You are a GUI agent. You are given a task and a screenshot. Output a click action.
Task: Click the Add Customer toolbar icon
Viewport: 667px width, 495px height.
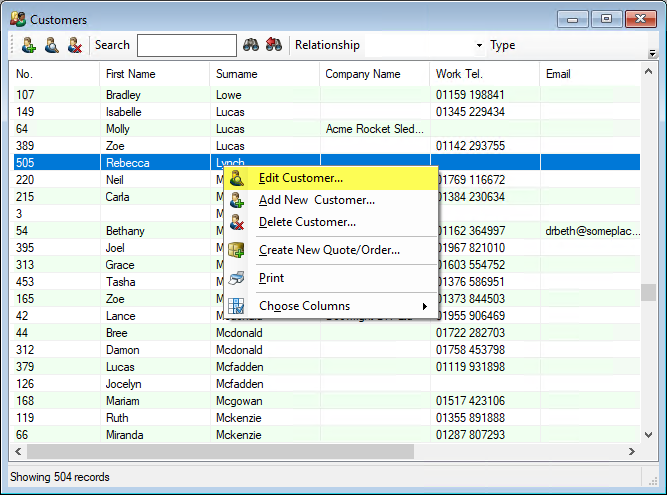click(28, 45)
